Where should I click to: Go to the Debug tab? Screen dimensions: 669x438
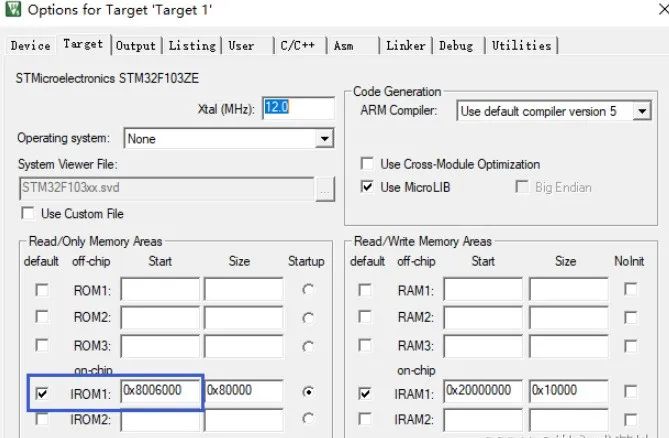456,45
